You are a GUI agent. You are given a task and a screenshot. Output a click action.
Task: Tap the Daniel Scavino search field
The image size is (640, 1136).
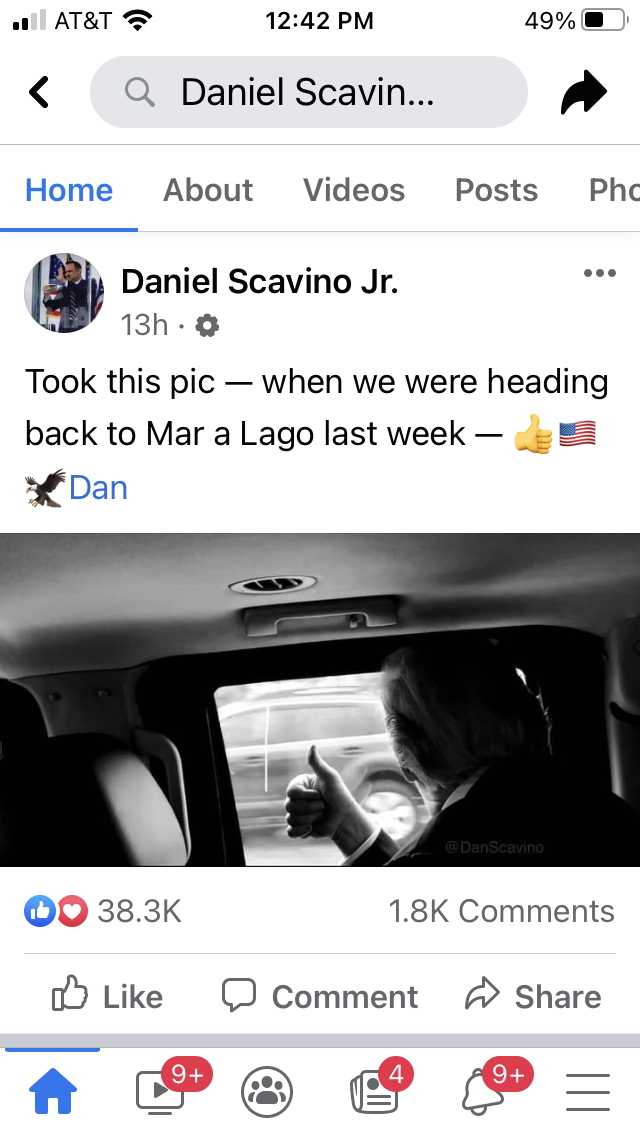click(309, 92)
